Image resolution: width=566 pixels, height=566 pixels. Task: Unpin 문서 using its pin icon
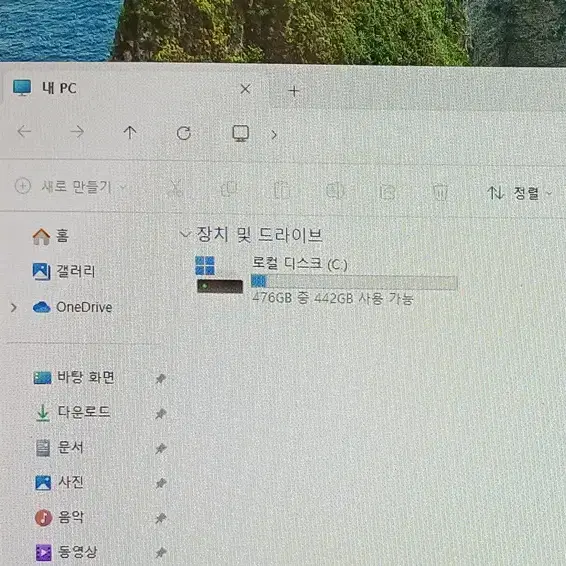tap(161, 448)
